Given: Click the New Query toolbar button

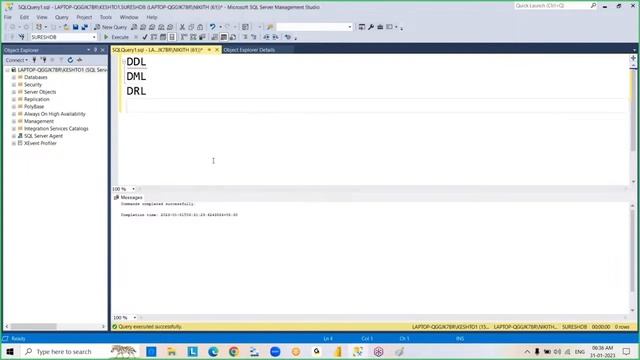Looking at the screenshot, I should coord(111,27).
